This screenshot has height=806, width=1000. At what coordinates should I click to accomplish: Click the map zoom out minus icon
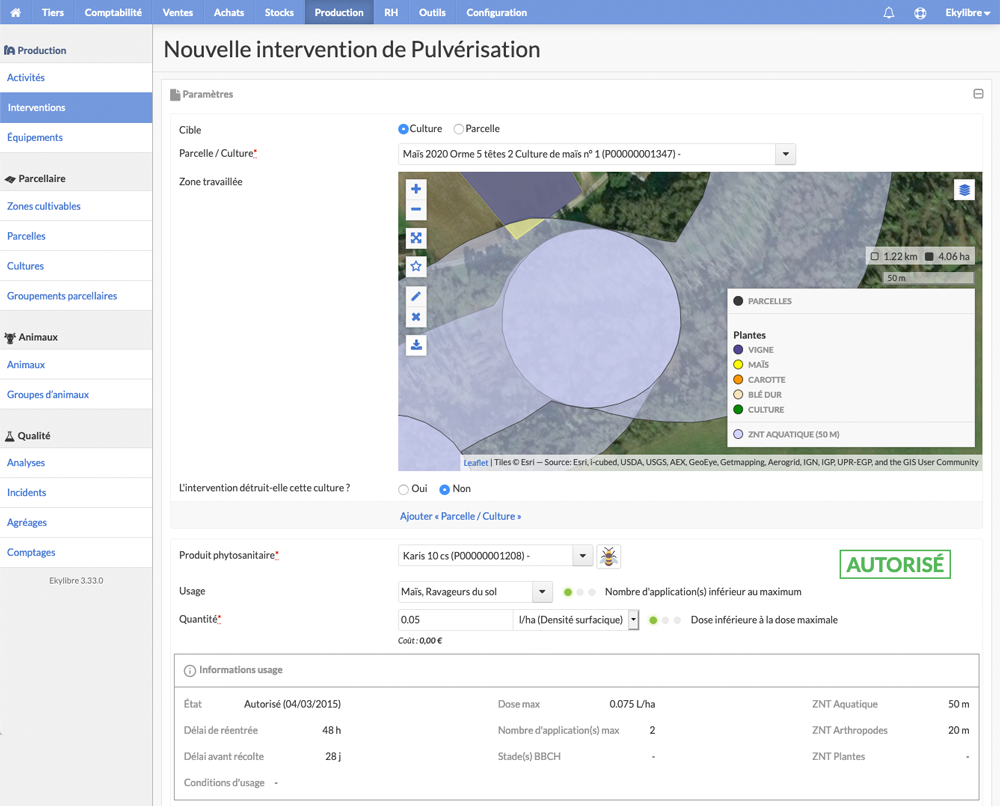pyautogui.click(x=416, y=210)
